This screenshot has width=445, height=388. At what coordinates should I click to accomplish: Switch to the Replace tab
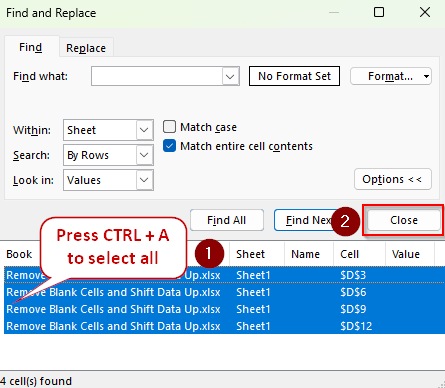[x=86, y=48]
